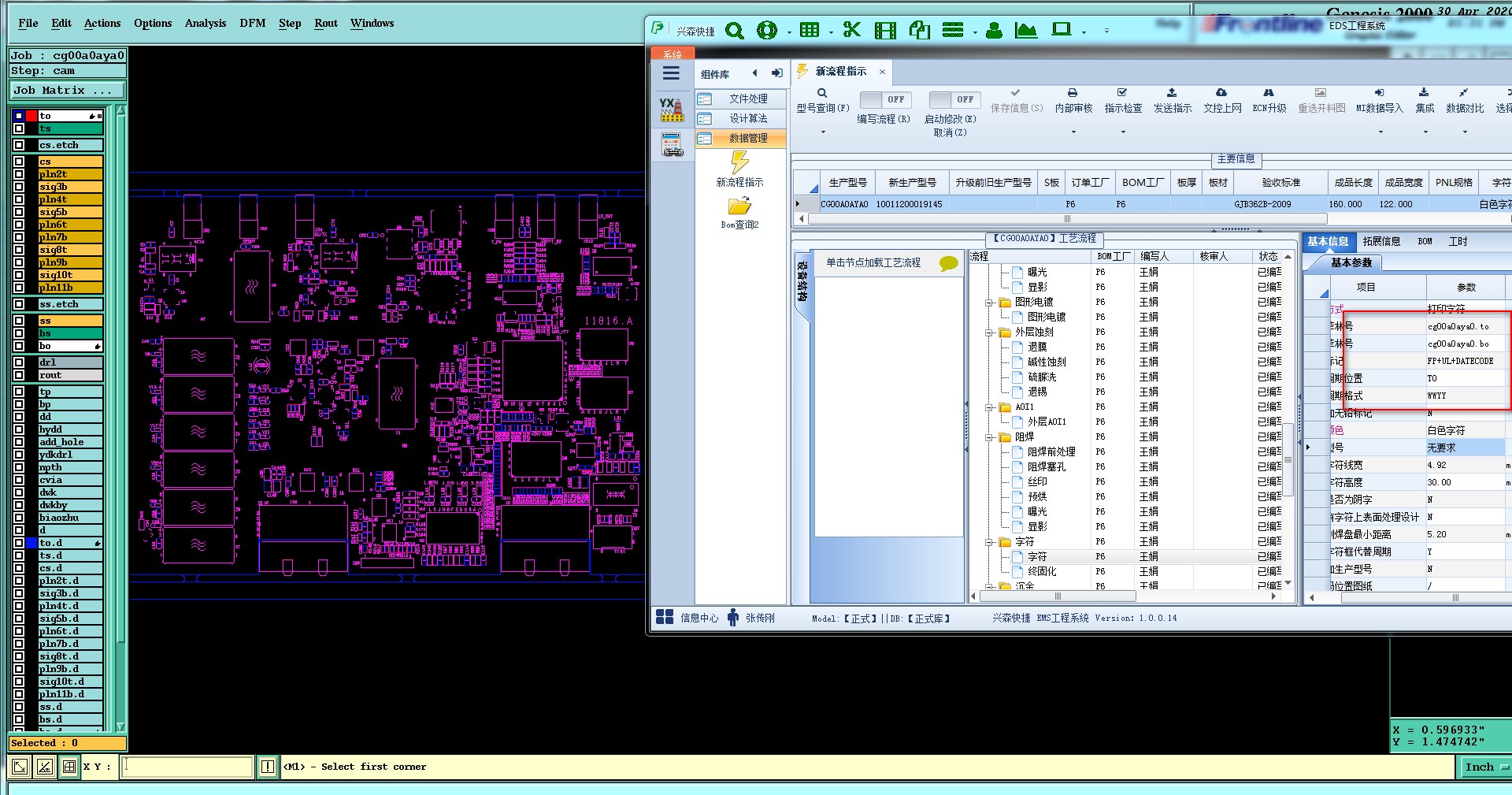Click 系统 orange button
Screen dimensions: 1512x795
(673, 54)
